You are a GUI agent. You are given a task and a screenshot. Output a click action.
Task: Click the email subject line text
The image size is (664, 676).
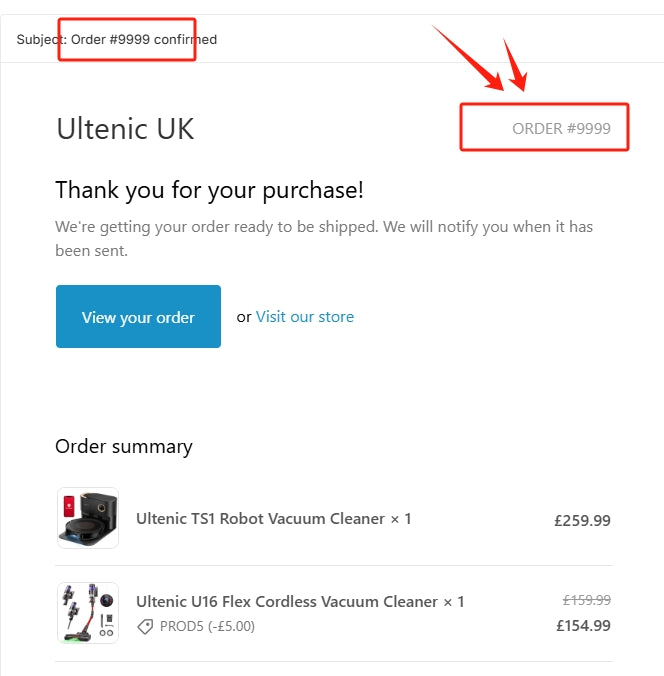pos(117,40)
